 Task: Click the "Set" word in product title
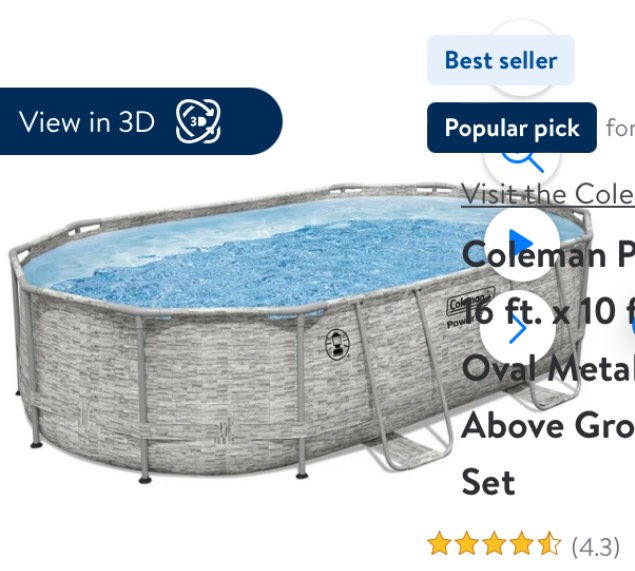point(488,482)
